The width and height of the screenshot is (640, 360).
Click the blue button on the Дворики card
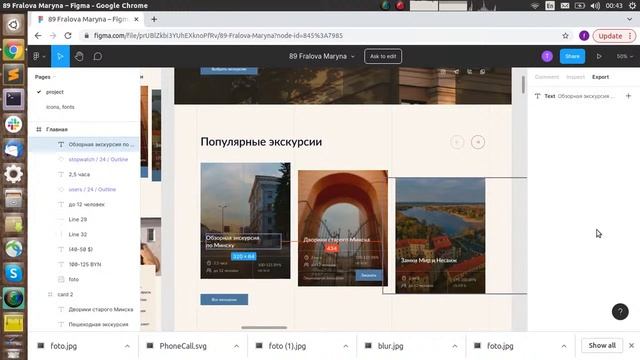click(369, 275)
